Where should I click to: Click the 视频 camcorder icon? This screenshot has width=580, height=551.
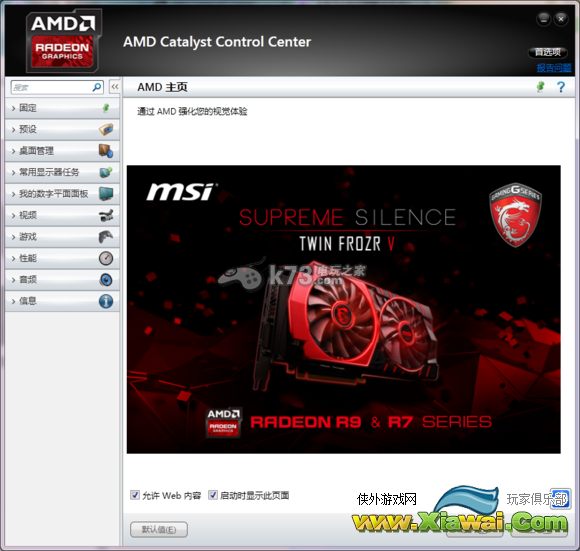(x=106, y=215)
